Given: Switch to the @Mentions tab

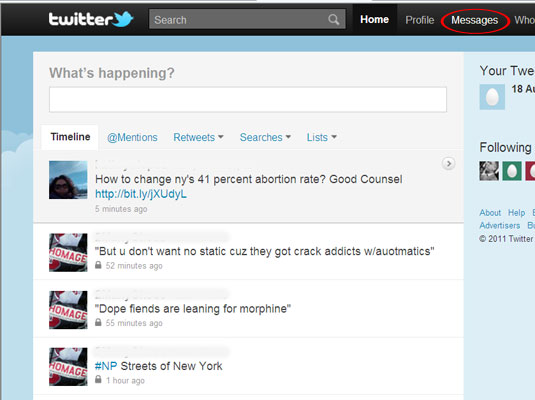Looking at the screenshot, I should pyautogui.click(x=132, y=137).
